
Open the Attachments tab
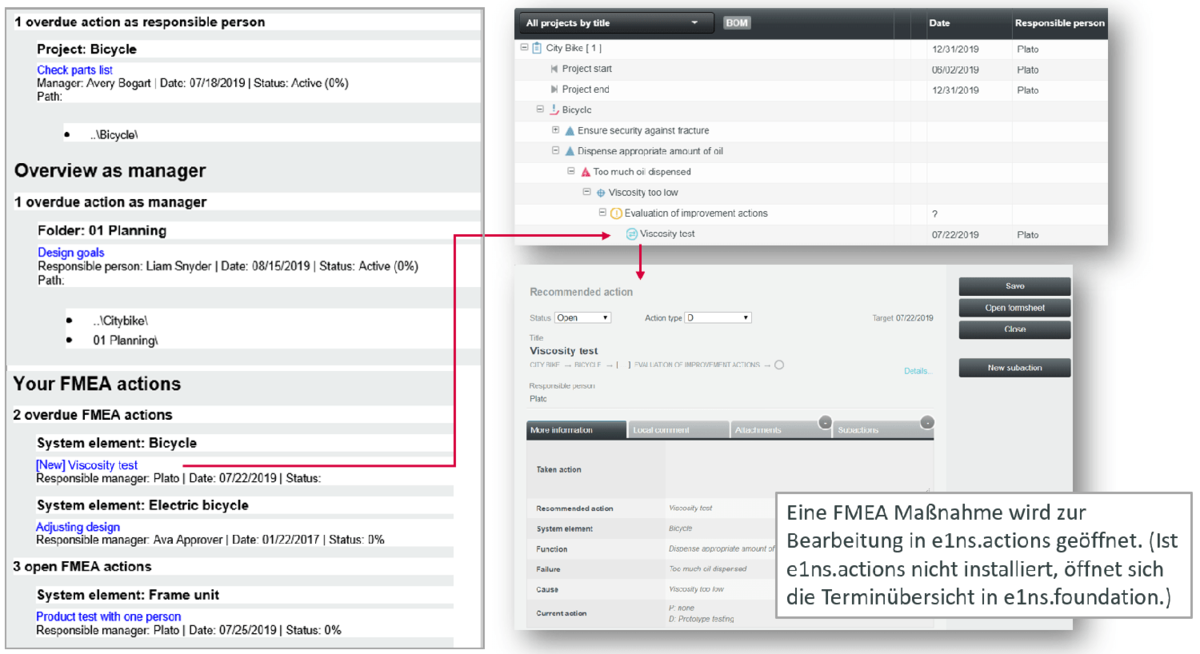click(782, 430)
